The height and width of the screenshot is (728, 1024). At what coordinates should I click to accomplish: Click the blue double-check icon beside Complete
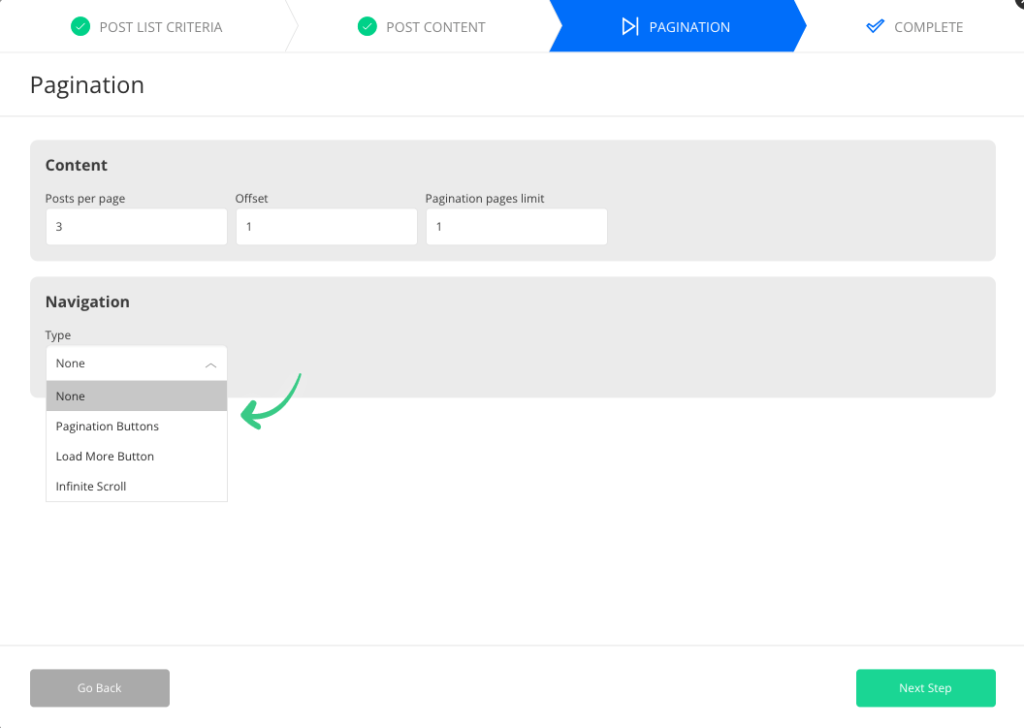coord(874,26)
